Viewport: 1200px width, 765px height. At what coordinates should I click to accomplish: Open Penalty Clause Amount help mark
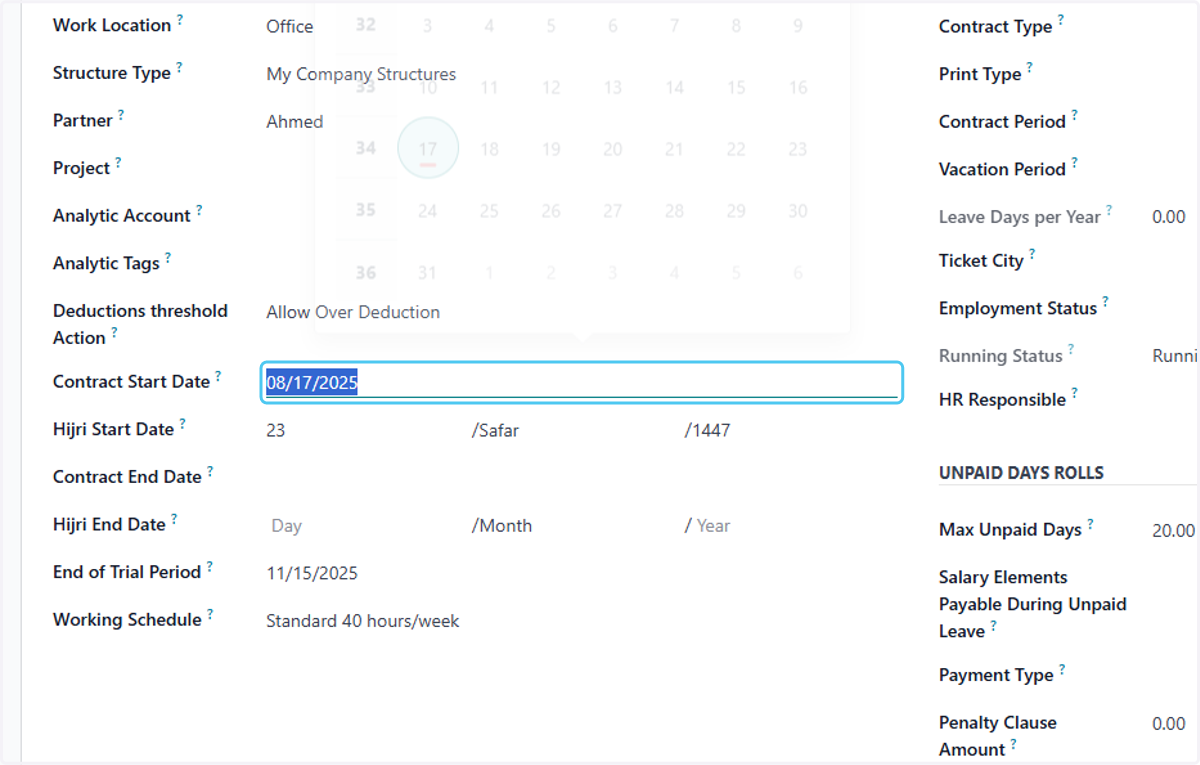click(x=1014, y=744)
